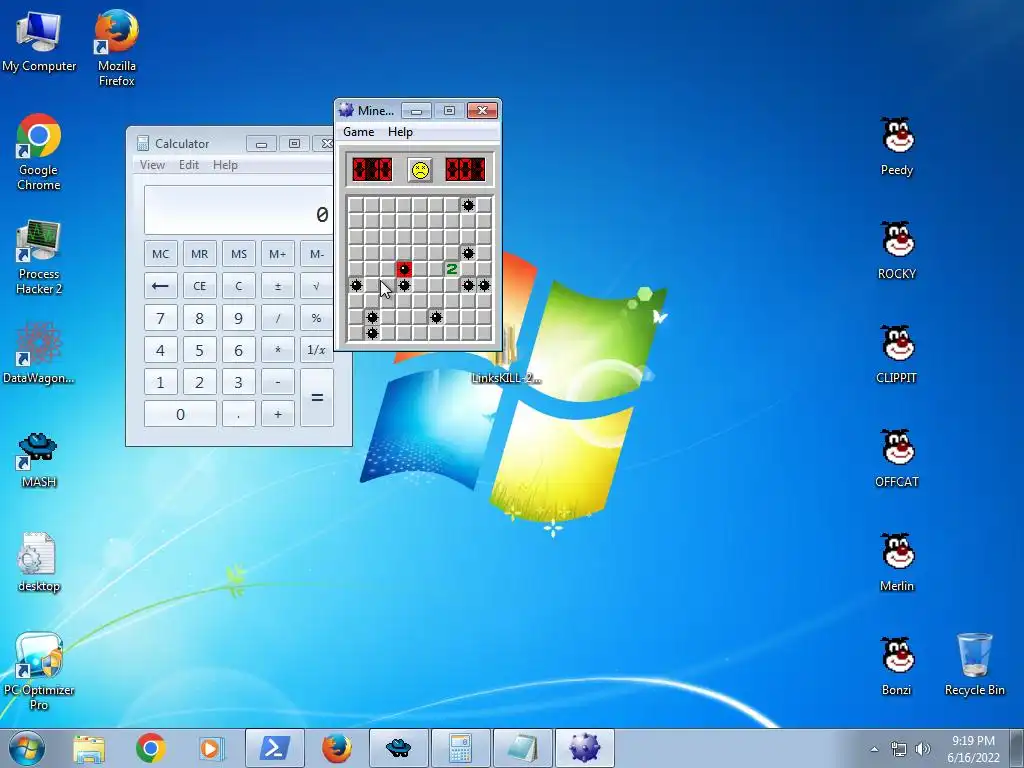The width and height of the screenshot is (1024, 768).
Task: Click the 1/x reciprocal button
Action: tap(317, 350)
